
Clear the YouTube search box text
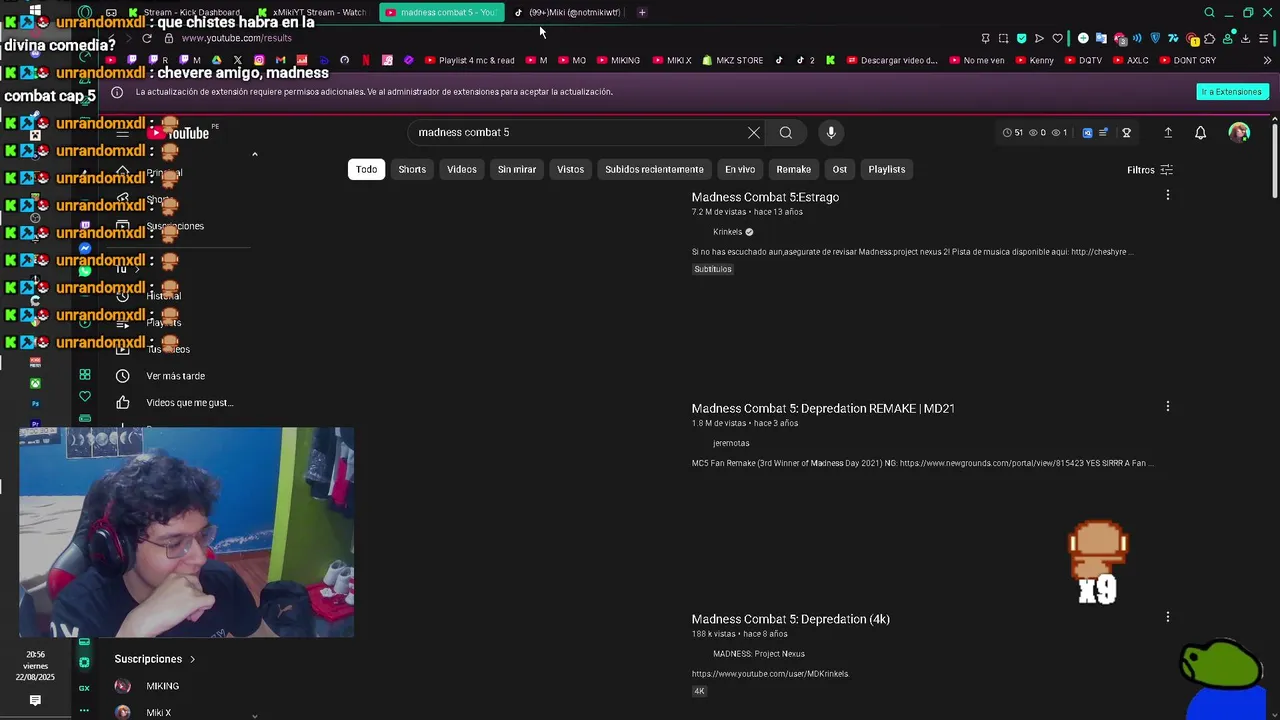tap(754, 132)
